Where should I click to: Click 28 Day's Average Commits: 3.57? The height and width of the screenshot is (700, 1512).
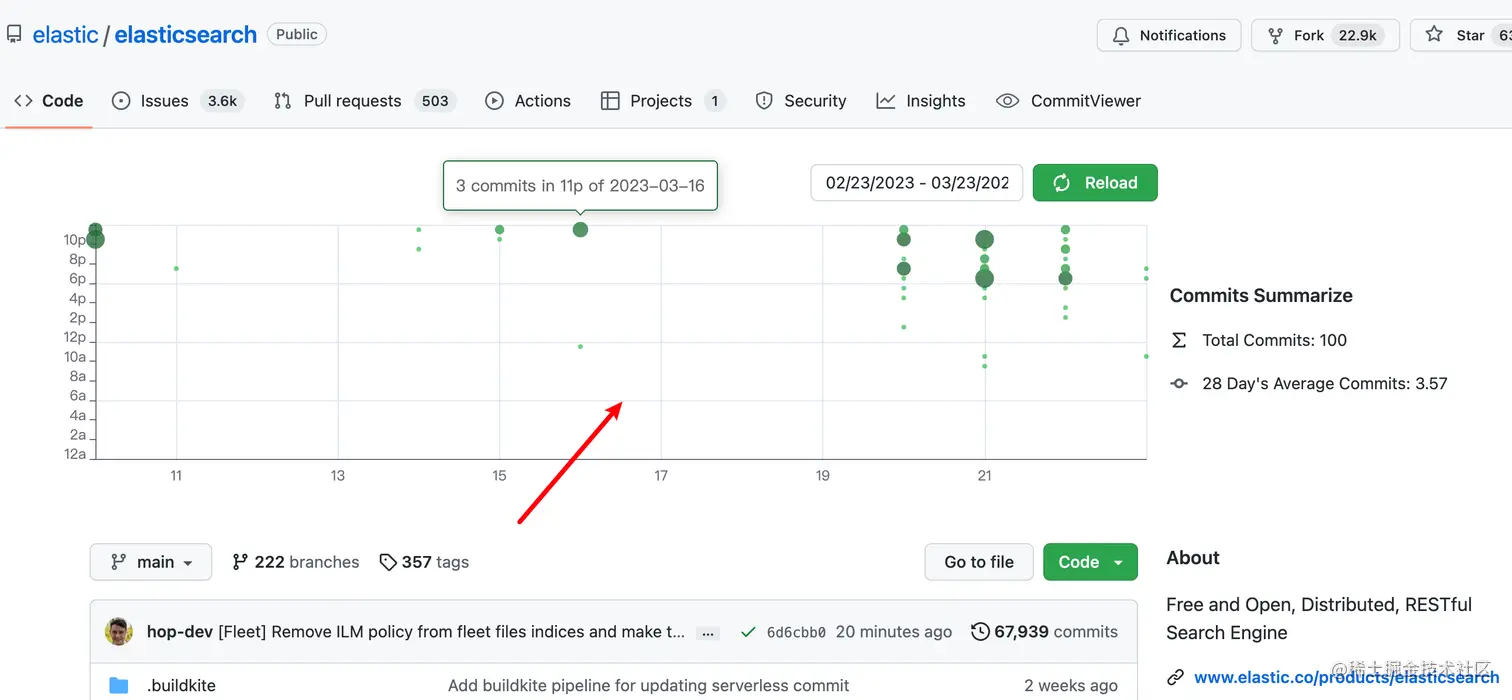(x=1325, y=384)
